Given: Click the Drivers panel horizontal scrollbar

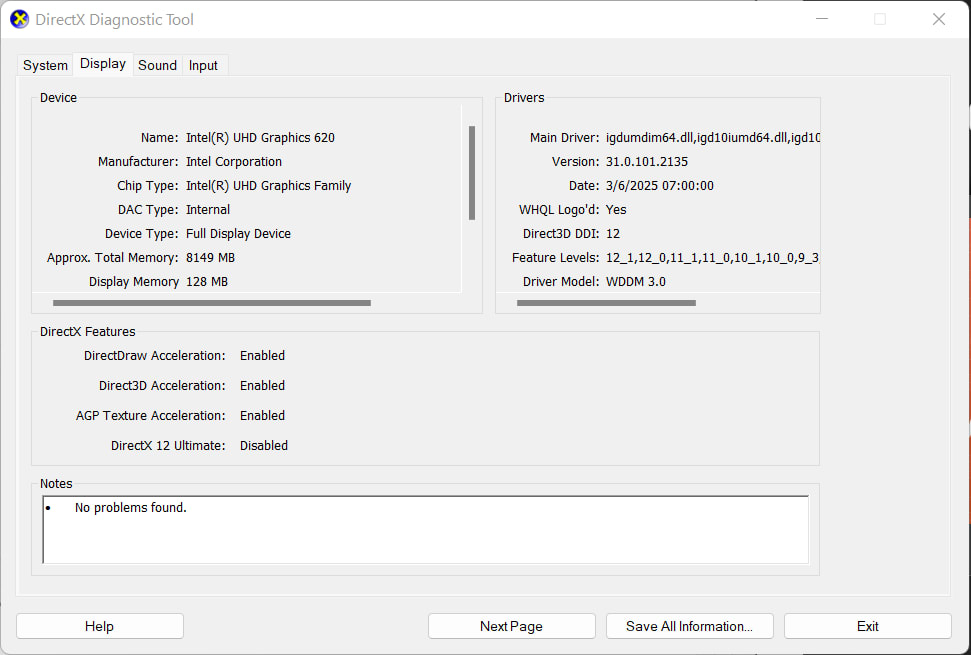Looking at the screenshot, I should tap(606, 303).
